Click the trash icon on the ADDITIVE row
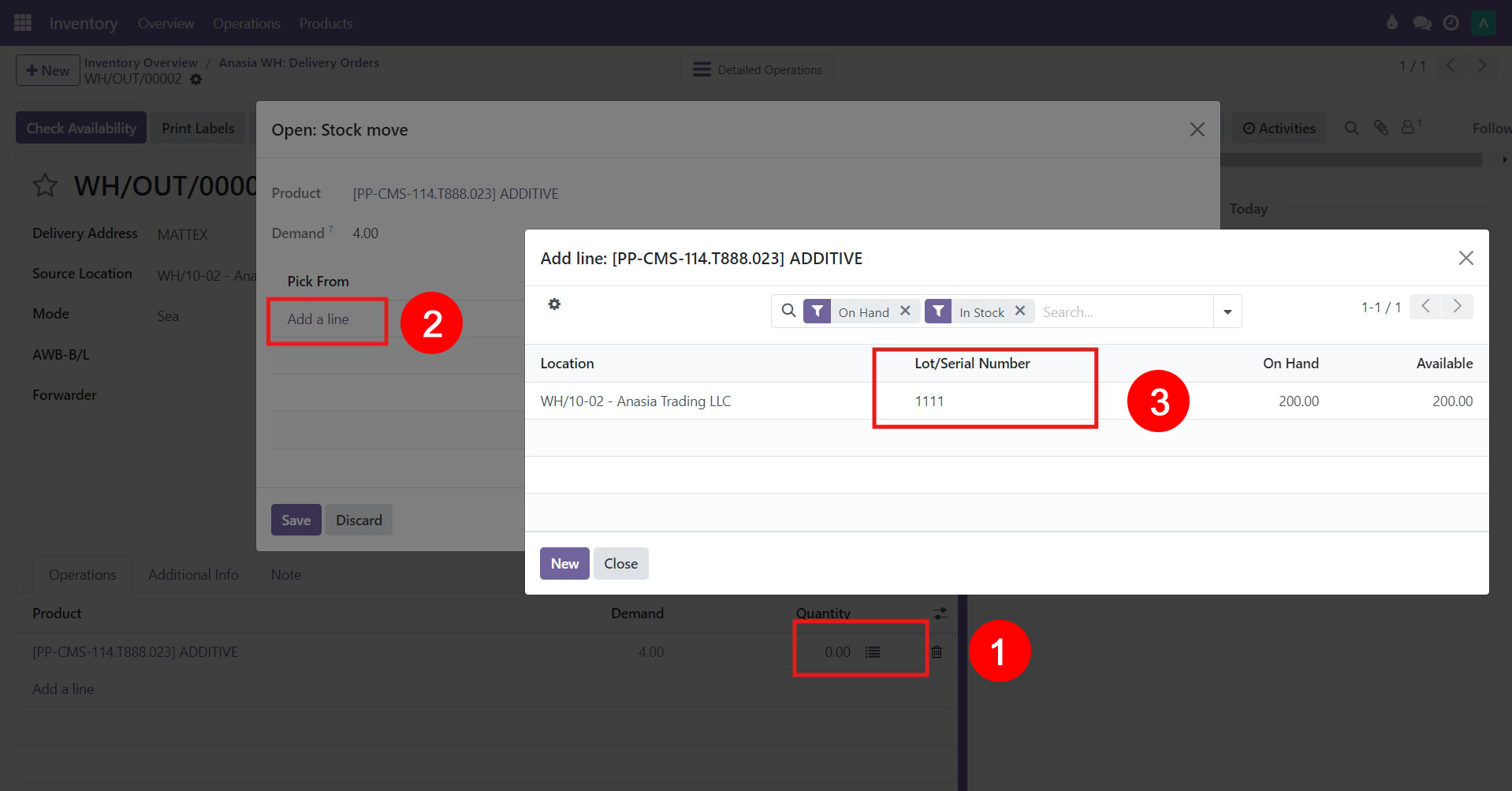The image size is (1512, 791). pos(937,652)
